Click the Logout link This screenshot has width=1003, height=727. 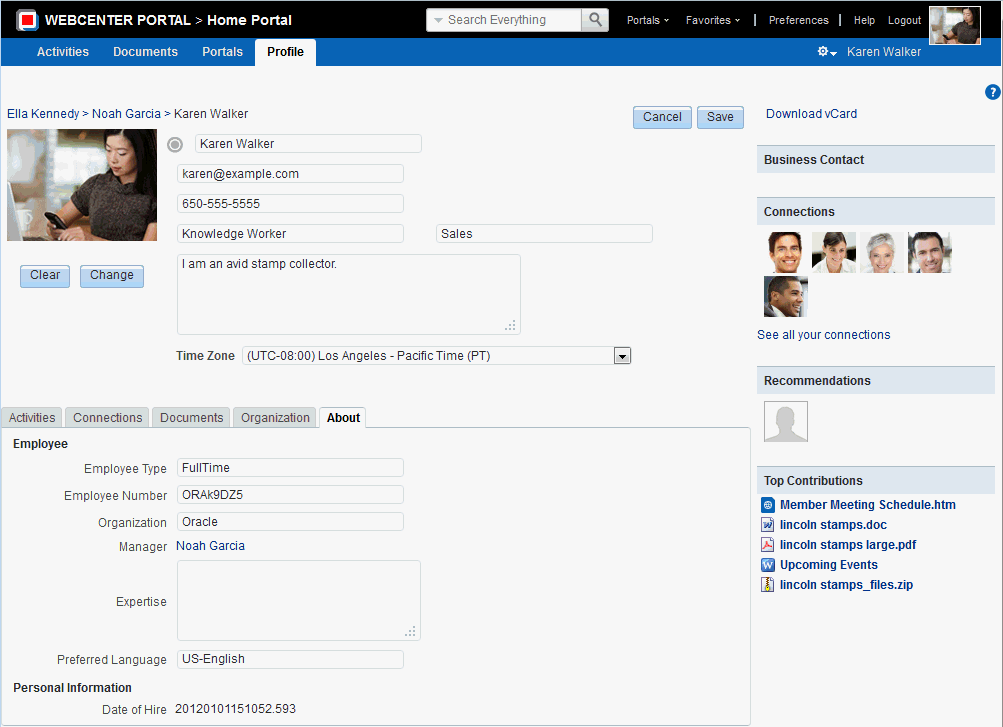(904, 20)
